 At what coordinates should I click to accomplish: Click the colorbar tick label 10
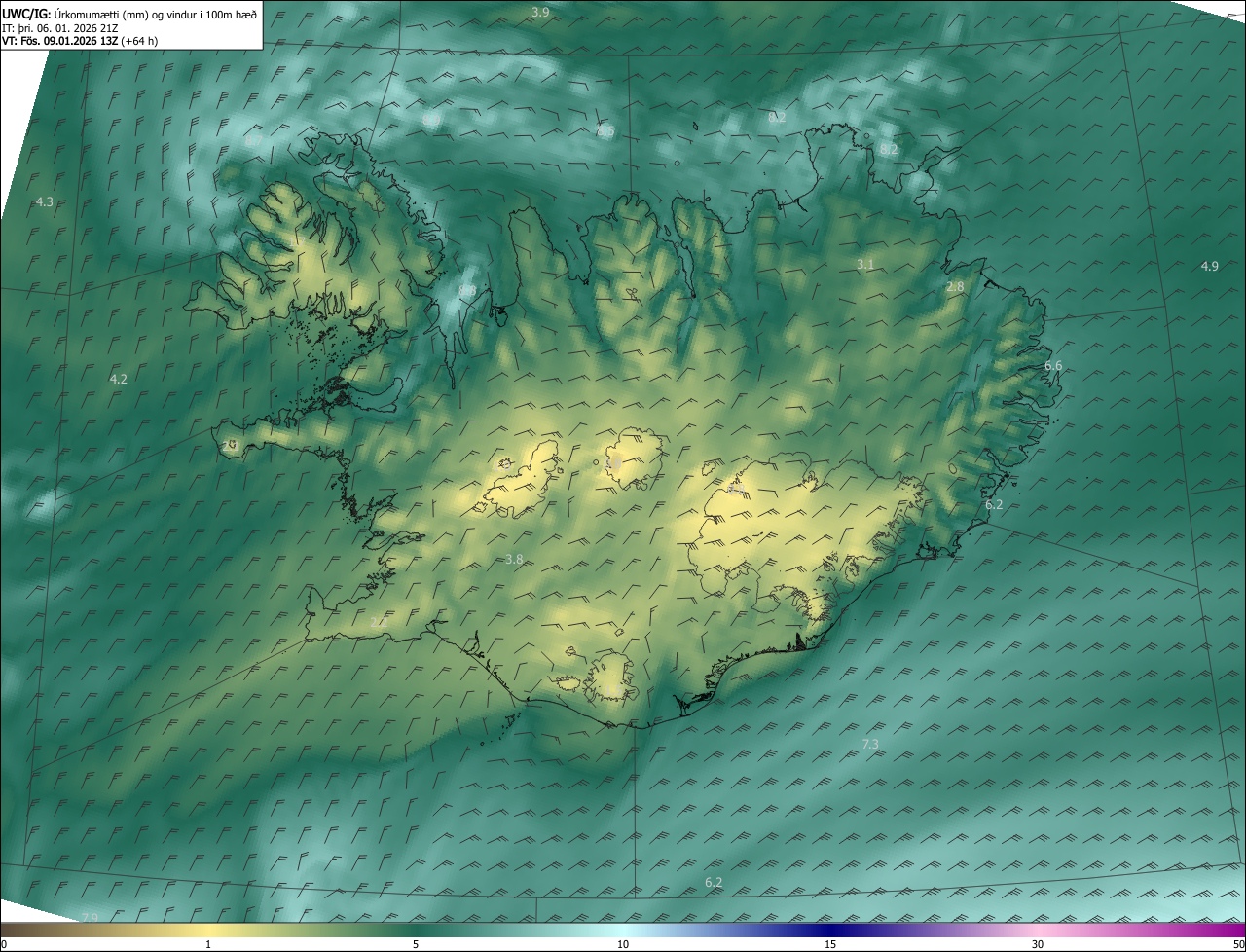click(x=623, y=944)
